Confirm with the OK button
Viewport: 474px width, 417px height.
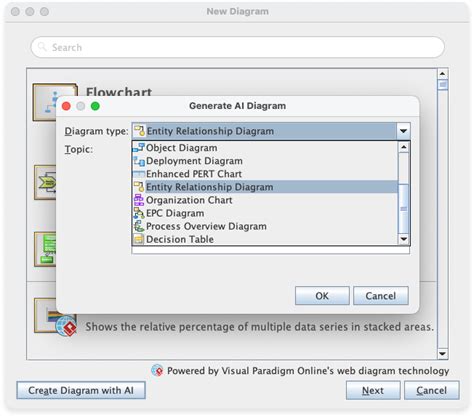pos(322,296)
